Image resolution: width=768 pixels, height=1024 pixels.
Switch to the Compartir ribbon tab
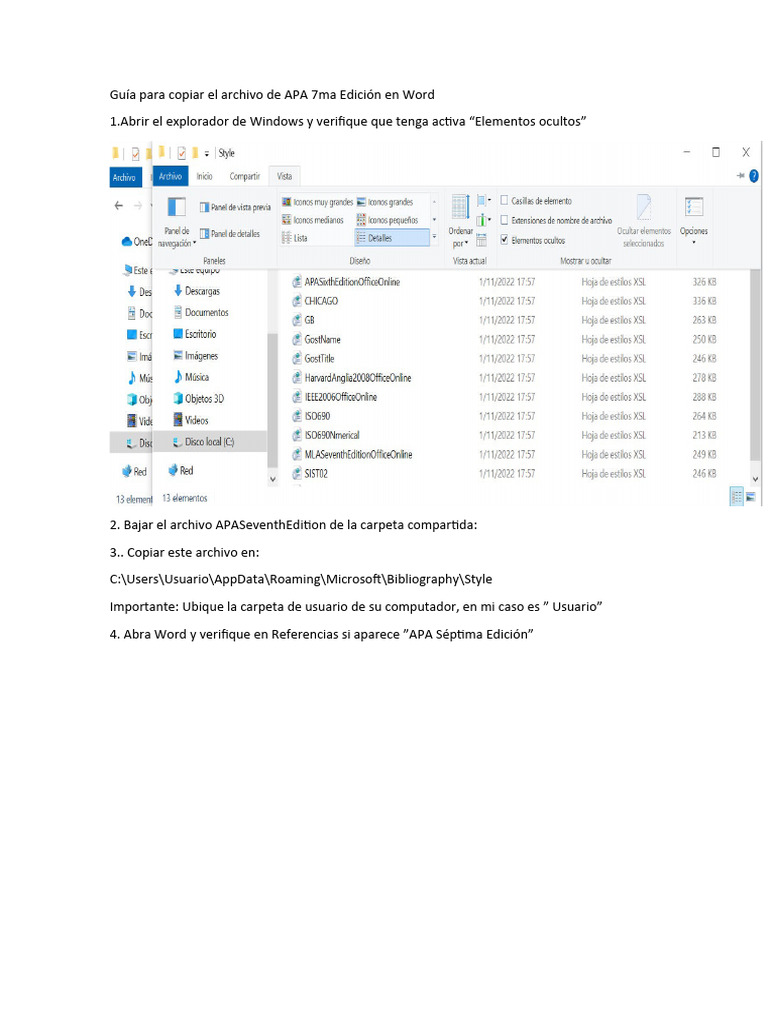(x=245, y=176)
